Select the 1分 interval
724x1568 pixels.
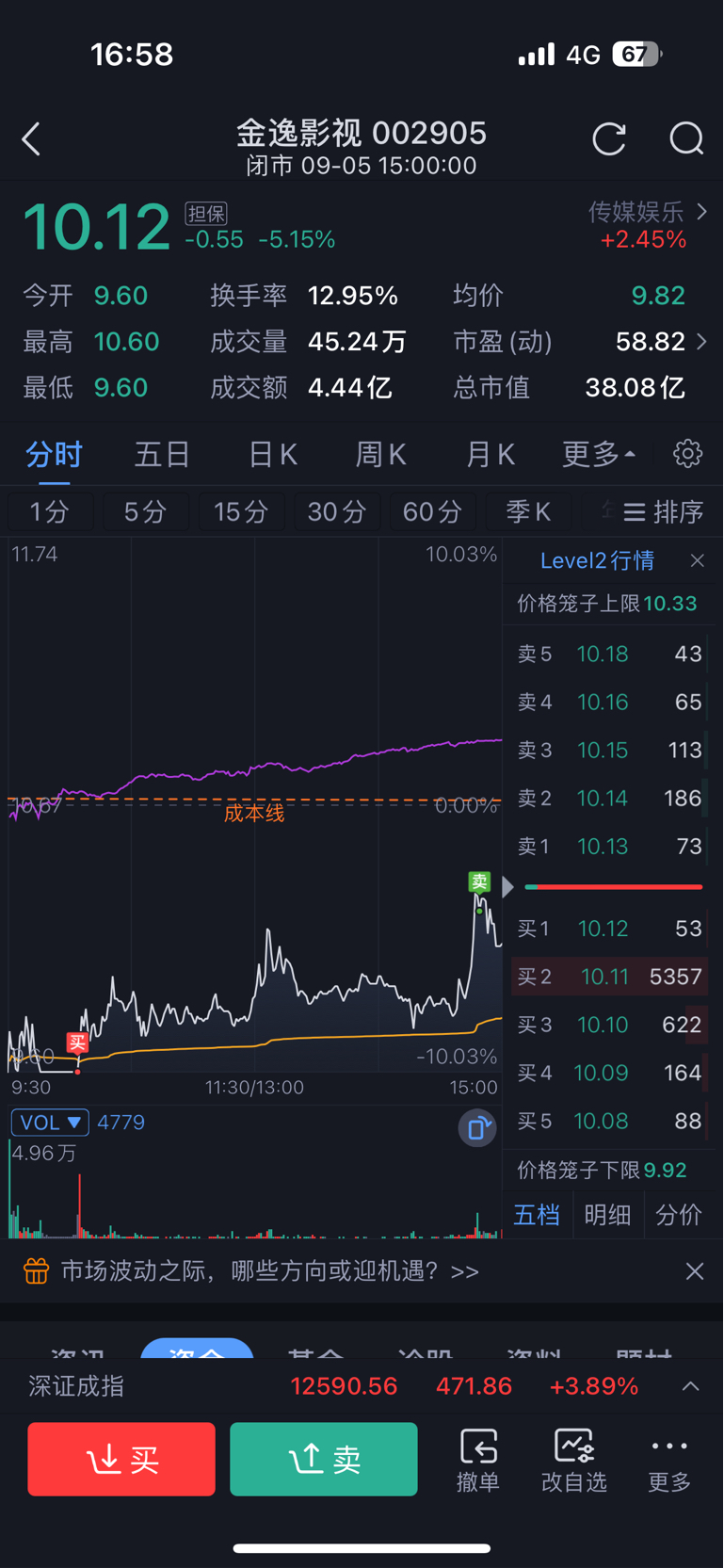[50, 511]
